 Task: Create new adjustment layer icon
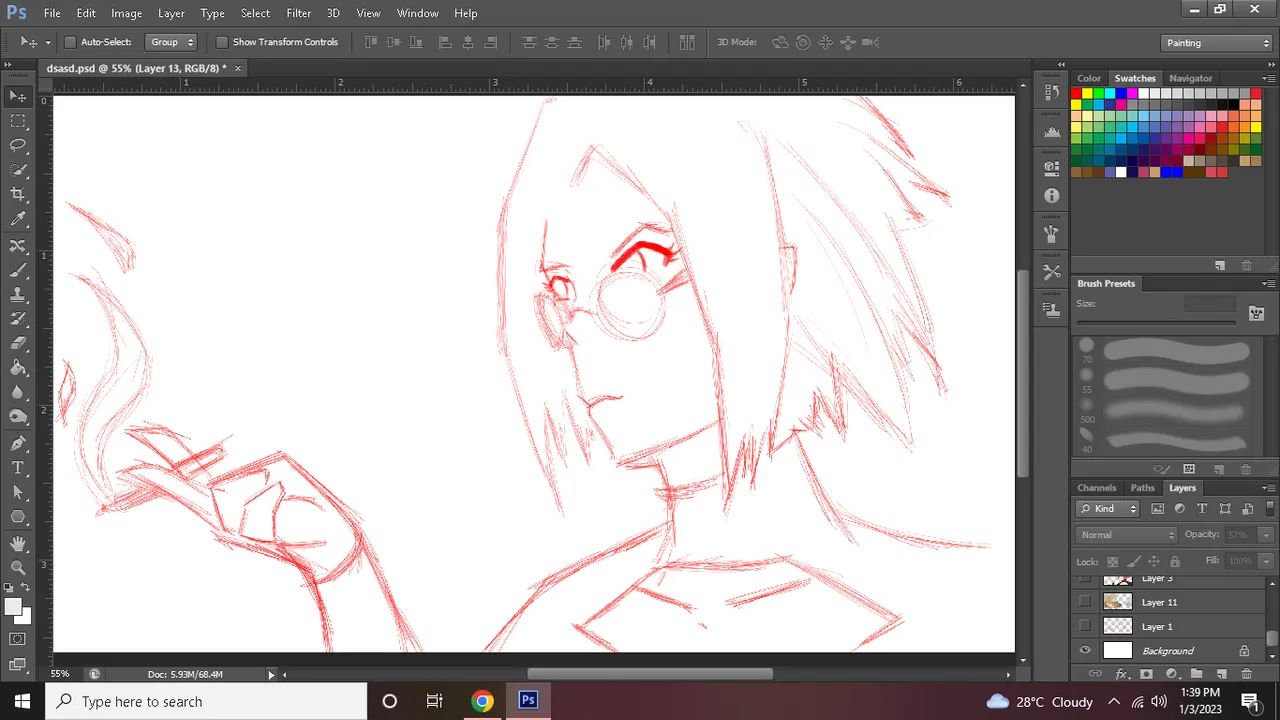(1171, 675)
